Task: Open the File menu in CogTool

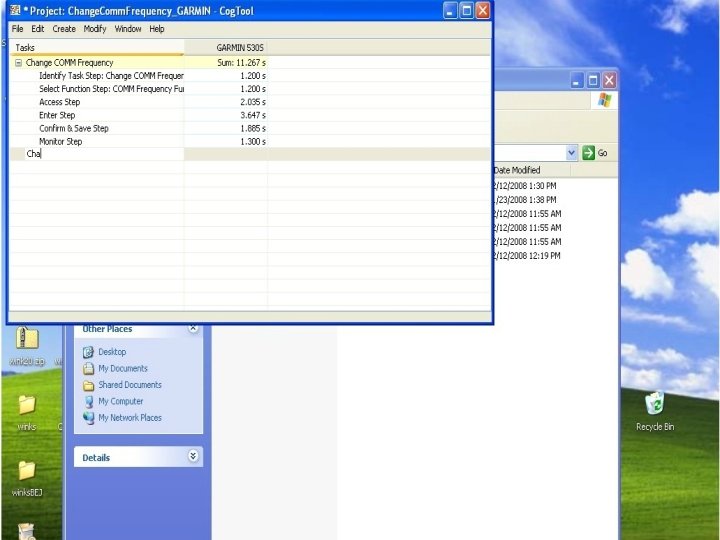Action: point(17,29)
